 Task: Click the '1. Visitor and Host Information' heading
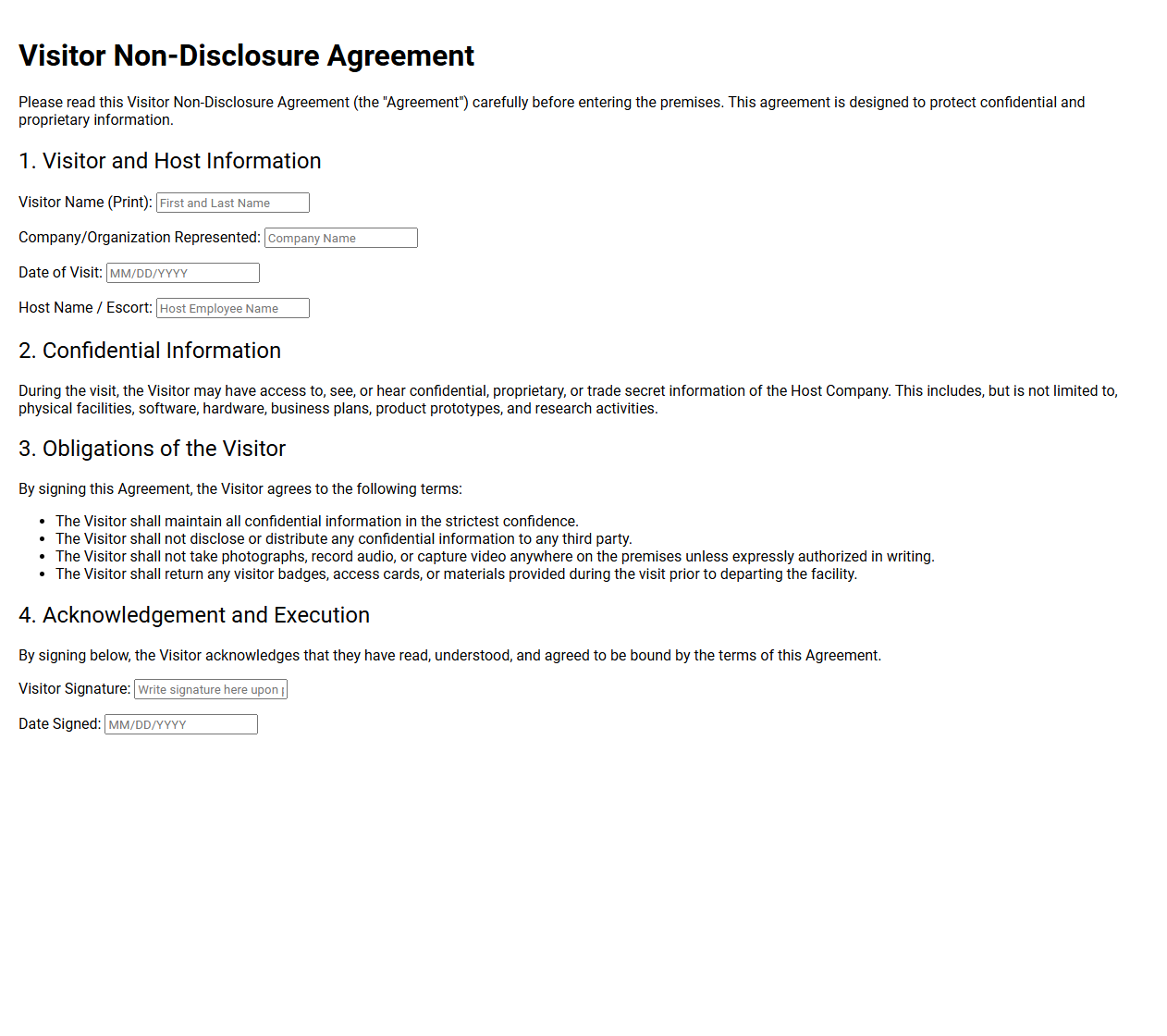coord(170,161)
